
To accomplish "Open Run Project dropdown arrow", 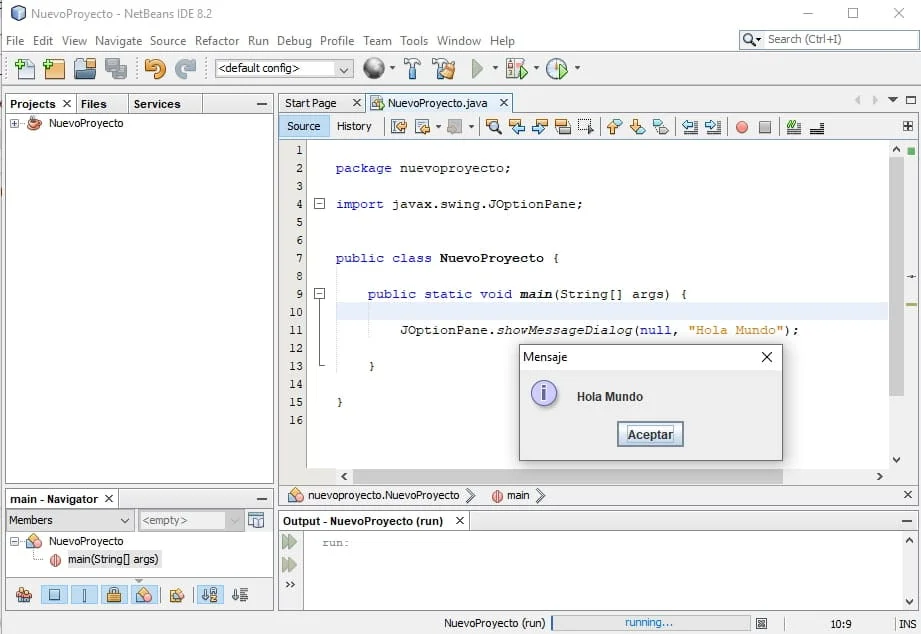I will (x=495, y=68).
